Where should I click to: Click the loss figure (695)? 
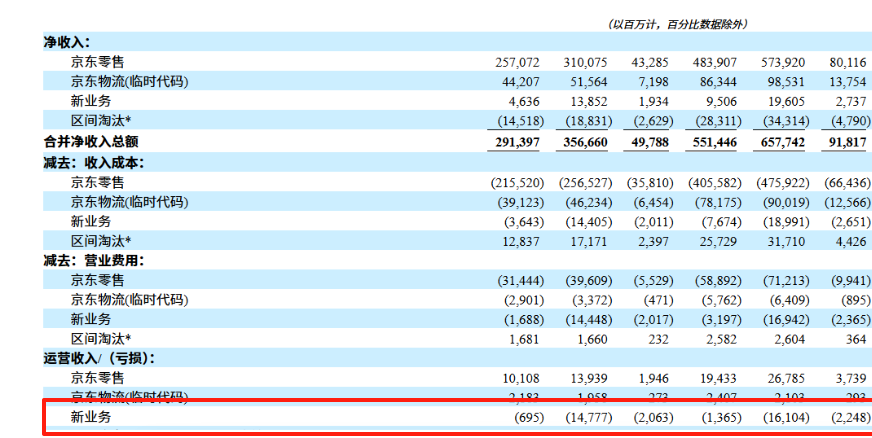coord(529,418)
